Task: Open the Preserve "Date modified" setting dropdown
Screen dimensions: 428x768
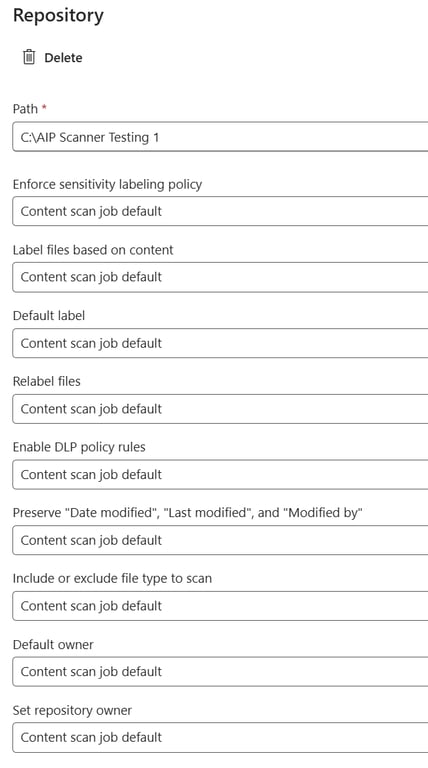Action: (x=220, y=540)
